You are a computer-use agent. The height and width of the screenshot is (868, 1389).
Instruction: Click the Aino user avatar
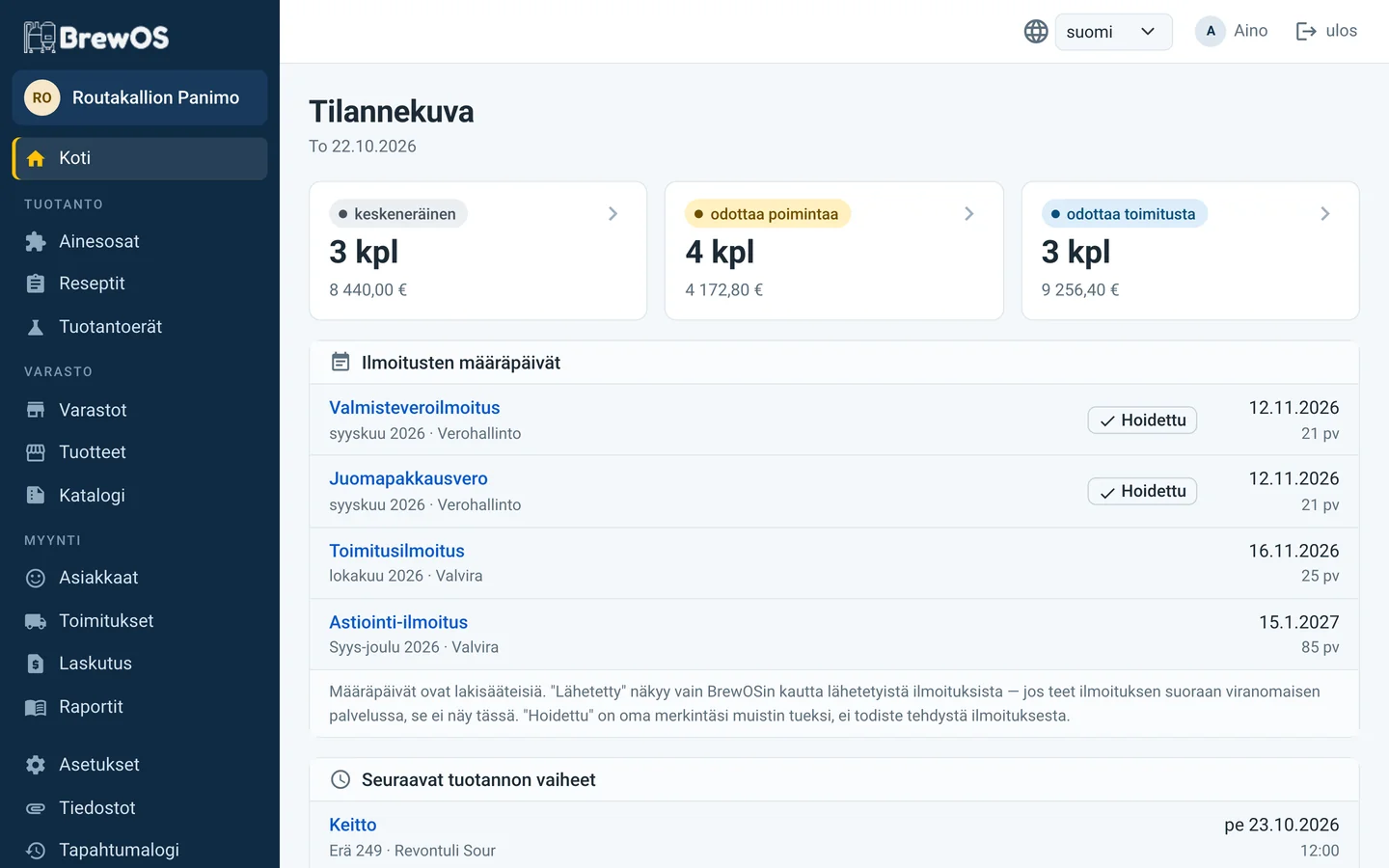1211,31
